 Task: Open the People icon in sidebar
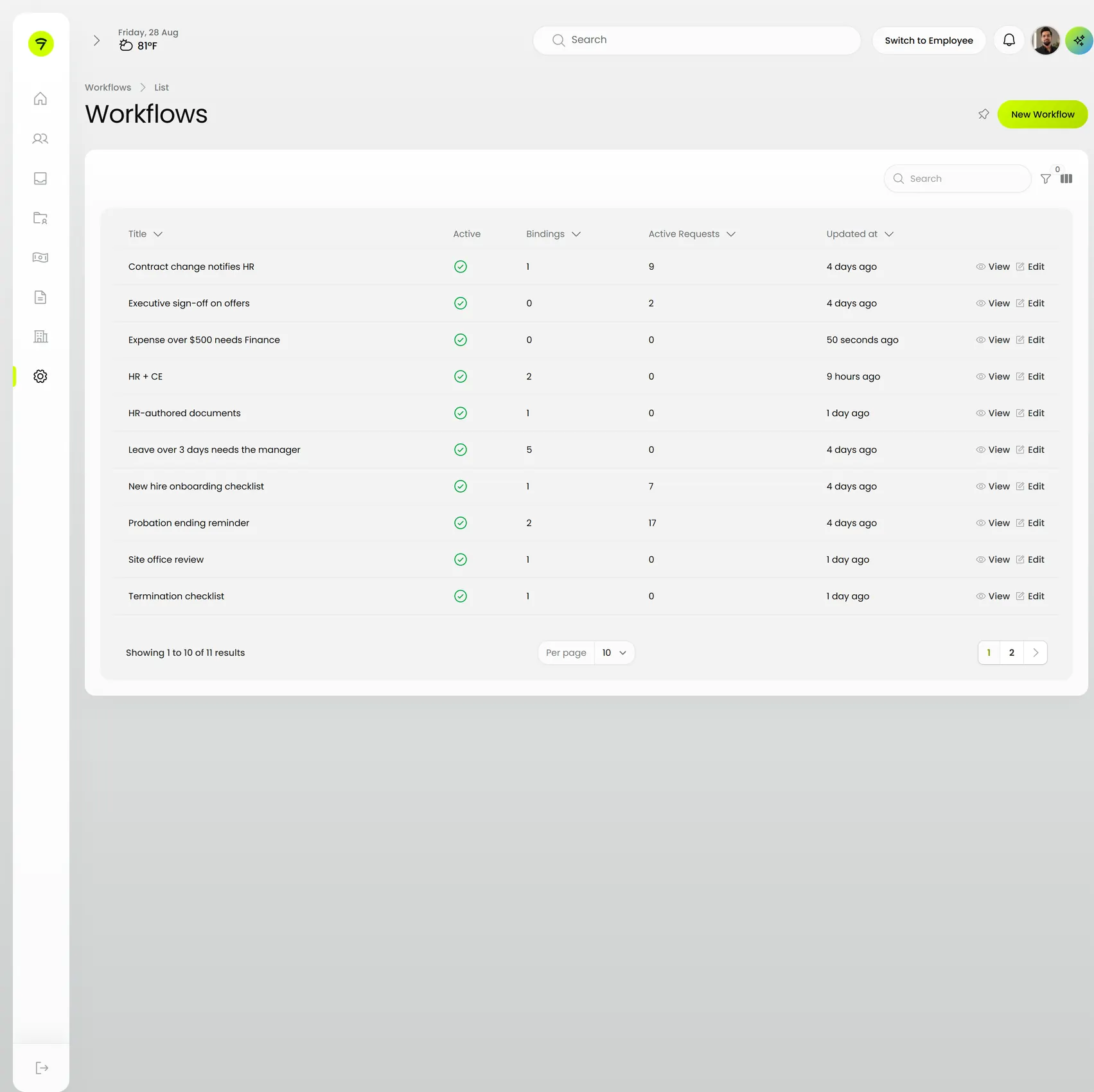pyautogui.click(x=40, y=138)
